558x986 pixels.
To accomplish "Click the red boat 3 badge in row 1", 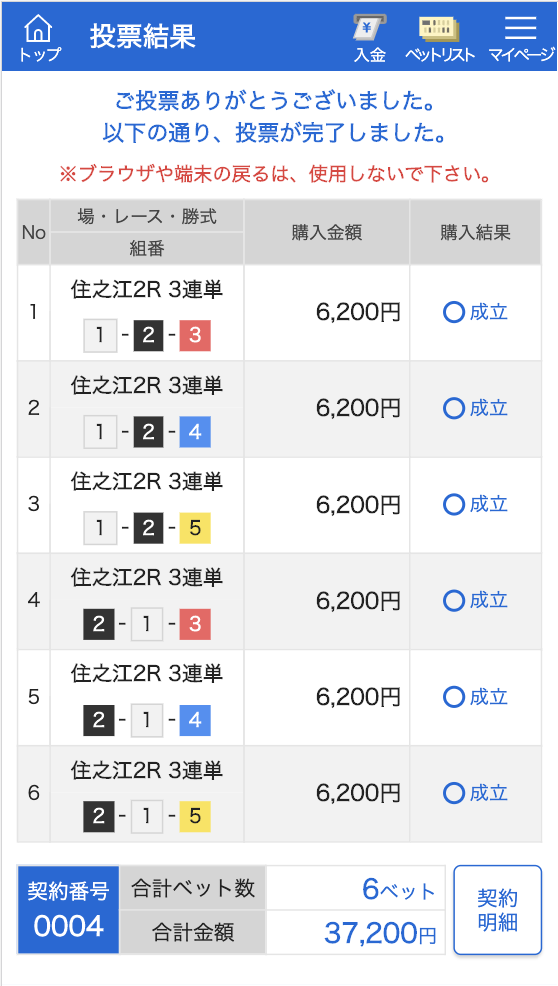I will pyautogui.click(x=195, y=336).
